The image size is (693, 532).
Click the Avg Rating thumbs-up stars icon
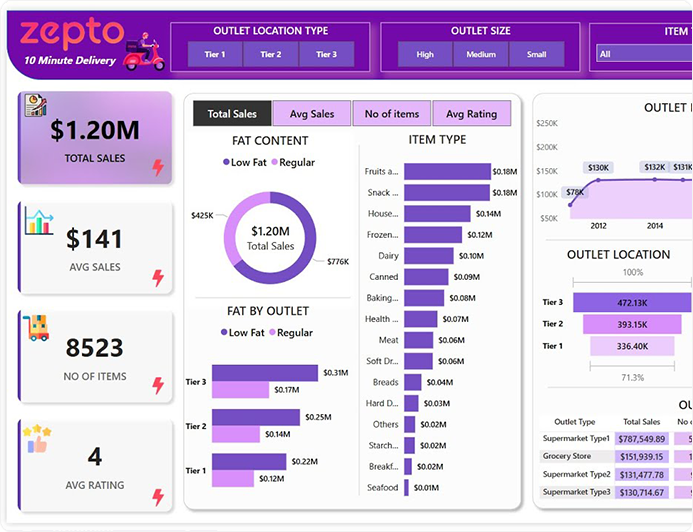(38, 437)
